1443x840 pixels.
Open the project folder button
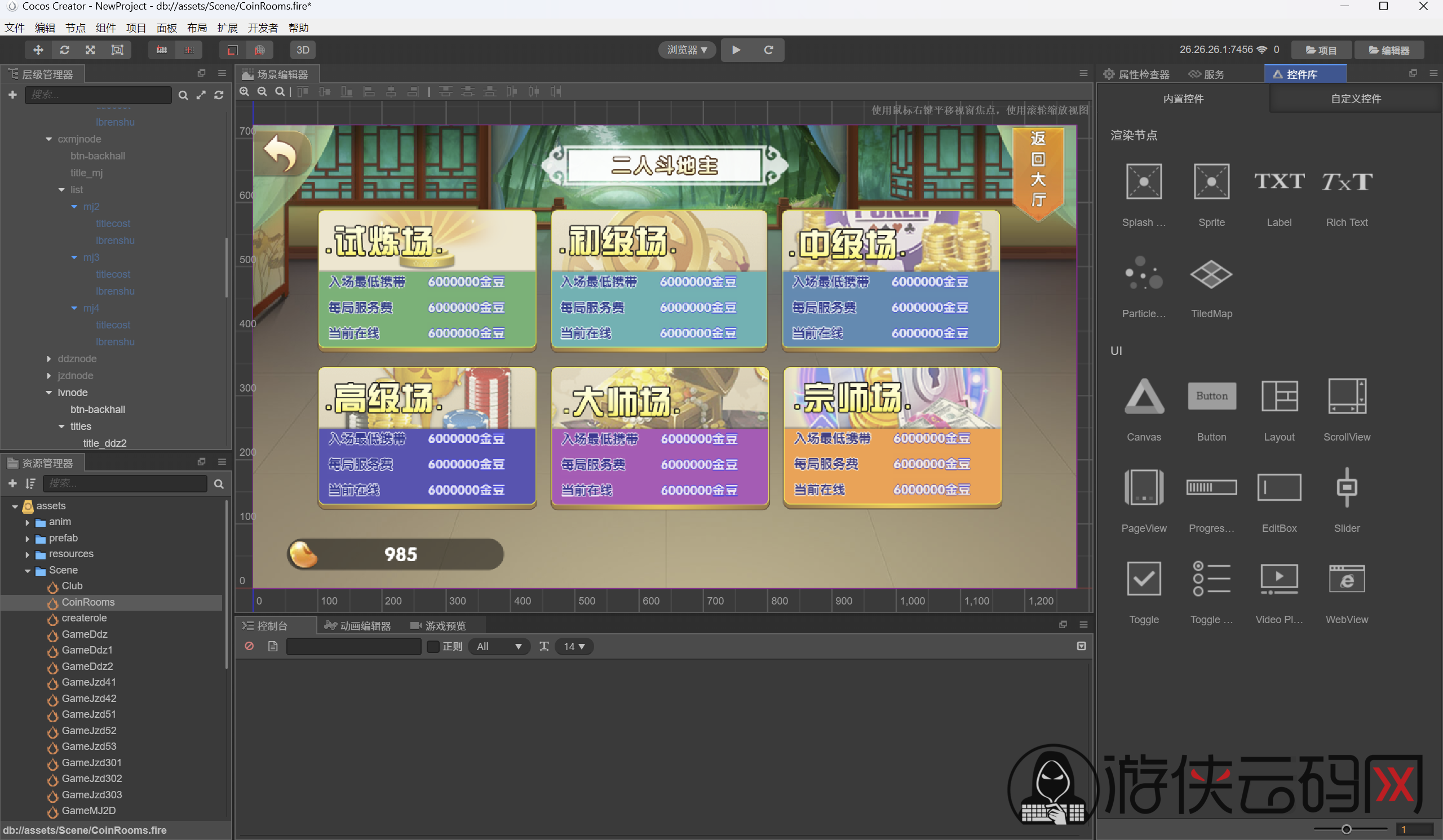[1321, 50]
